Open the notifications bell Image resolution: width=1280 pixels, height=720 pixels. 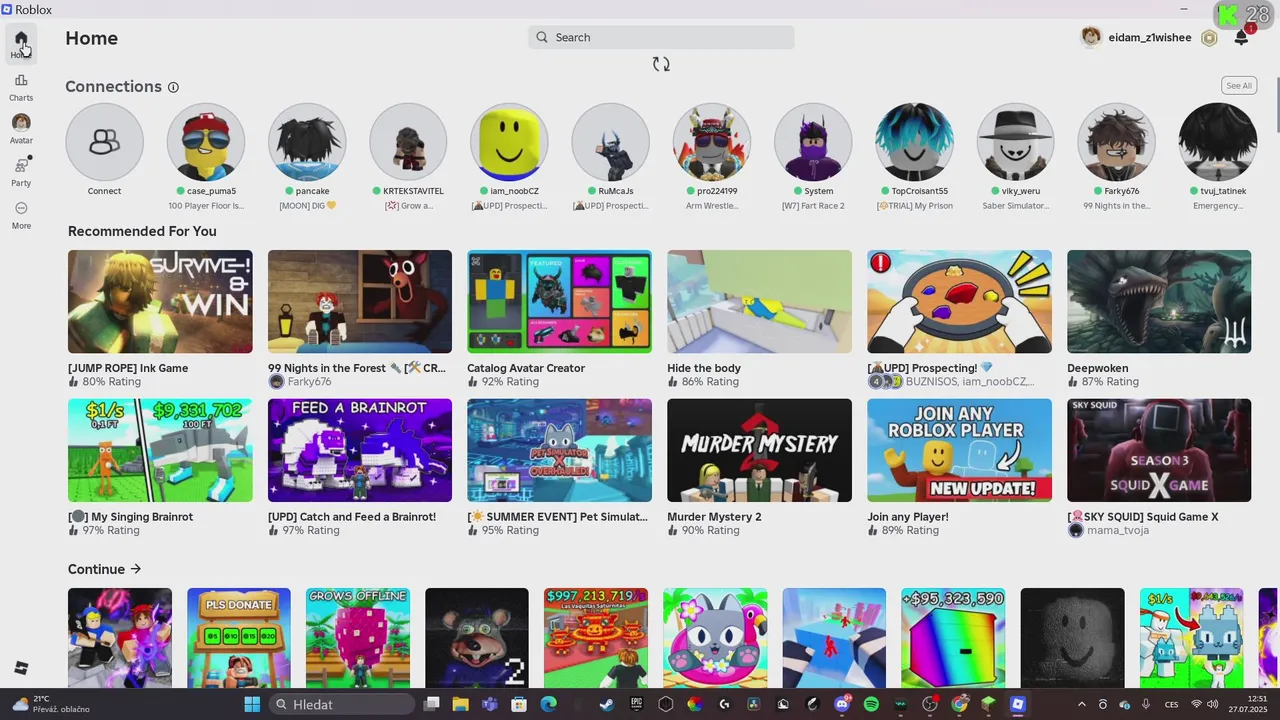click(1241, 37)
